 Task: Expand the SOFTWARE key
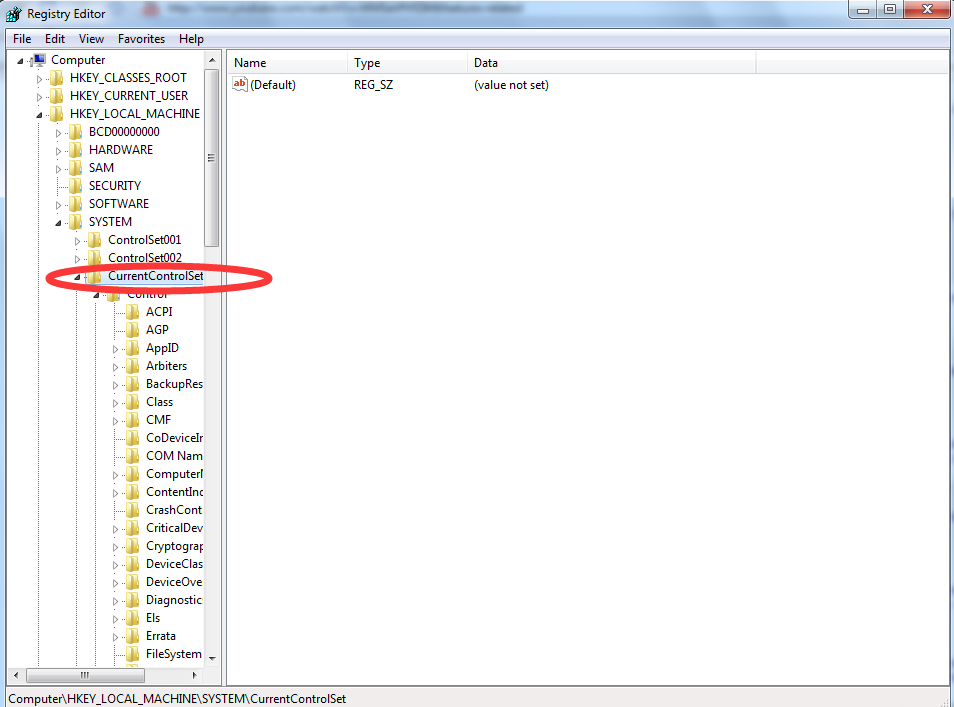(x=58, y=205)
